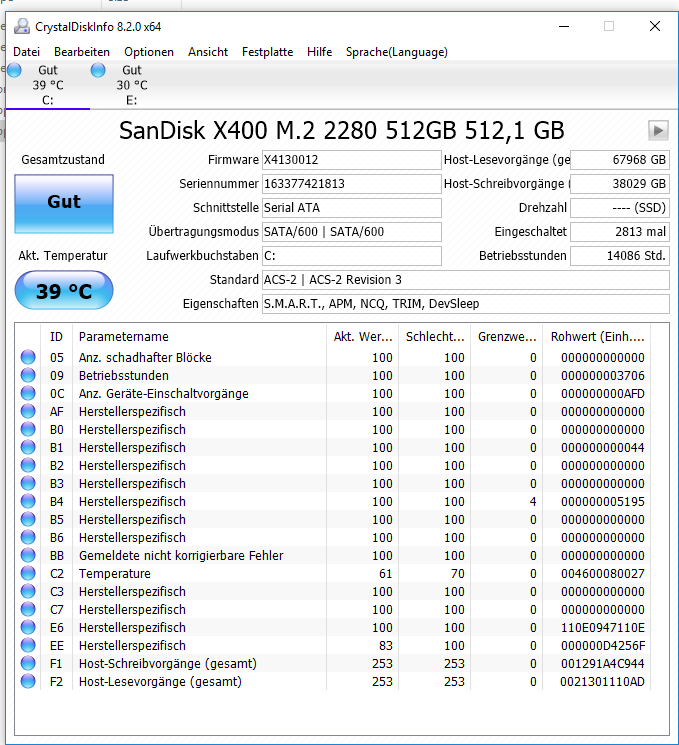Viewport: 679px width, 745px height.
Task: Select the C: drive tab
Action: [x=48, y=85]
